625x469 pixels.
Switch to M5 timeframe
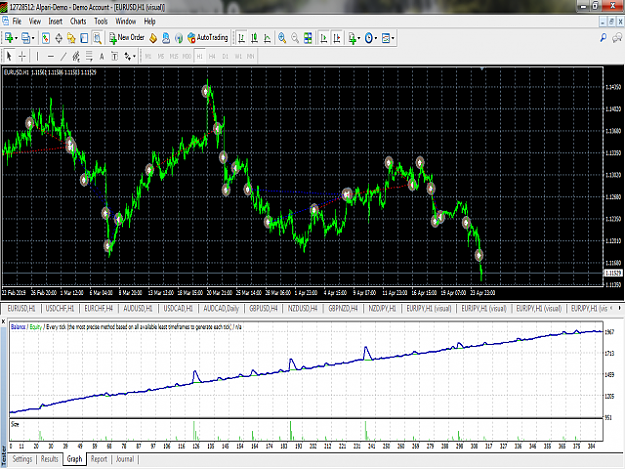(x=161, y=57)
